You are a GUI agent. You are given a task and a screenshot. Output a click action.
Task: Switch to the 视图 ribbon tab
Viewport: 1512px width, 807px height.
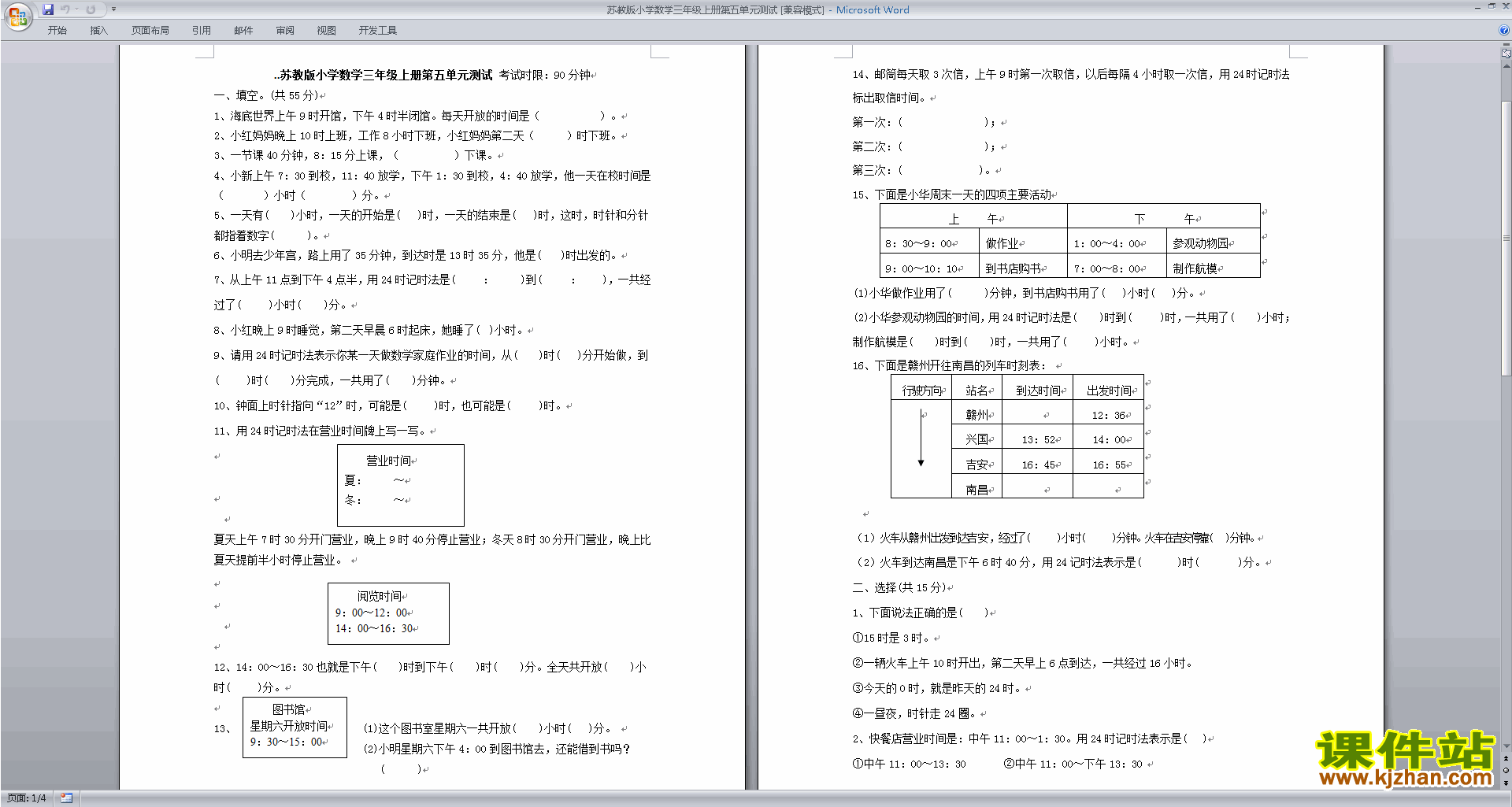(x=327, y=31)
